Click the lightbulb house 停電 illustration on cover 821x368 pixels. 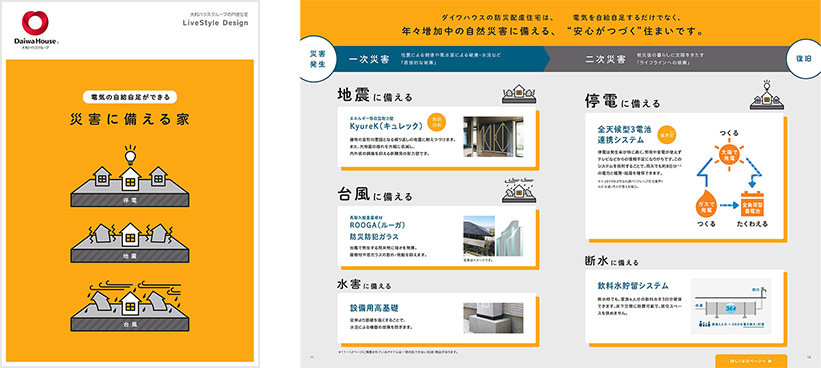click(130, 175)
